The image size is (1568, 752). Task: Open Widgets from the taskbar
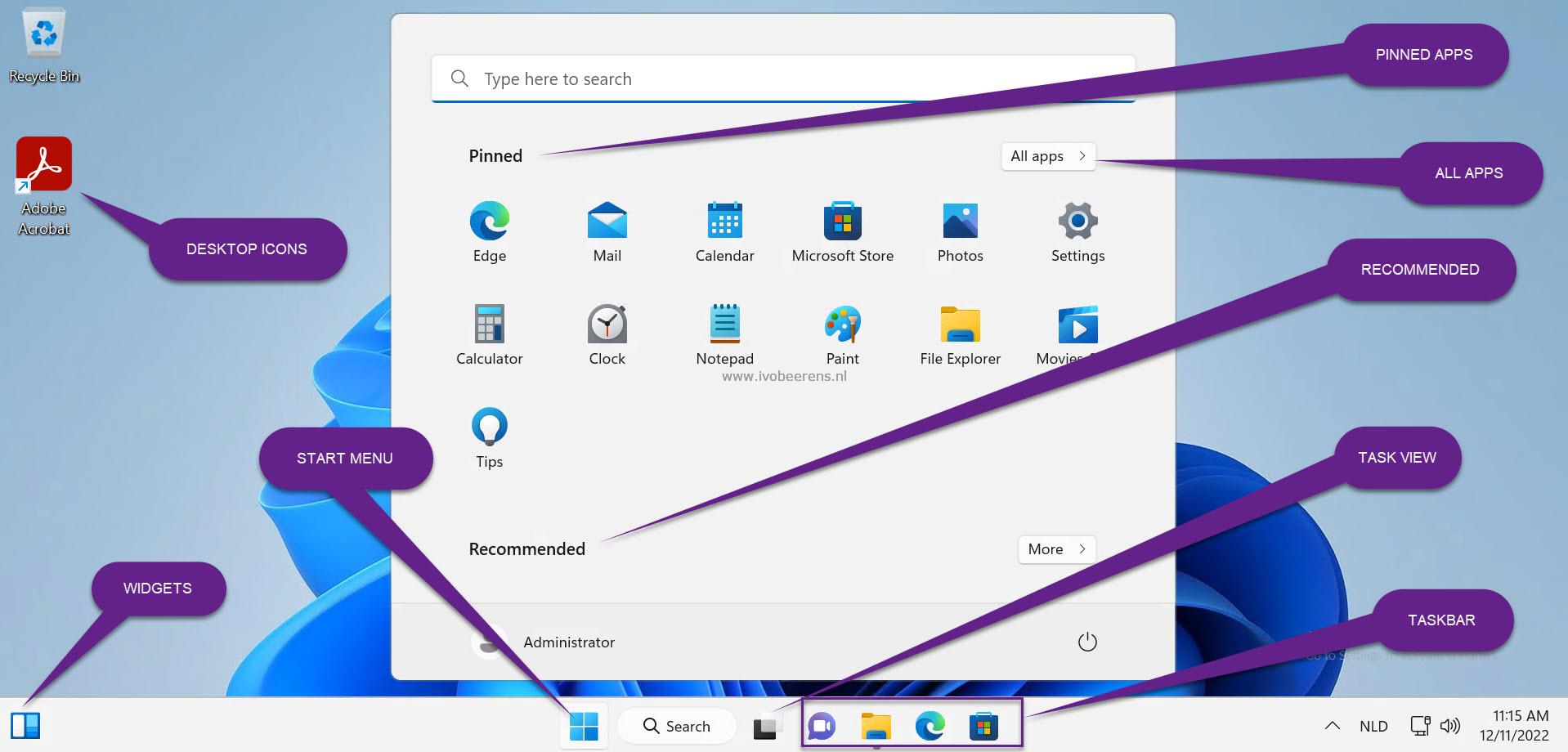click(25, 726)
